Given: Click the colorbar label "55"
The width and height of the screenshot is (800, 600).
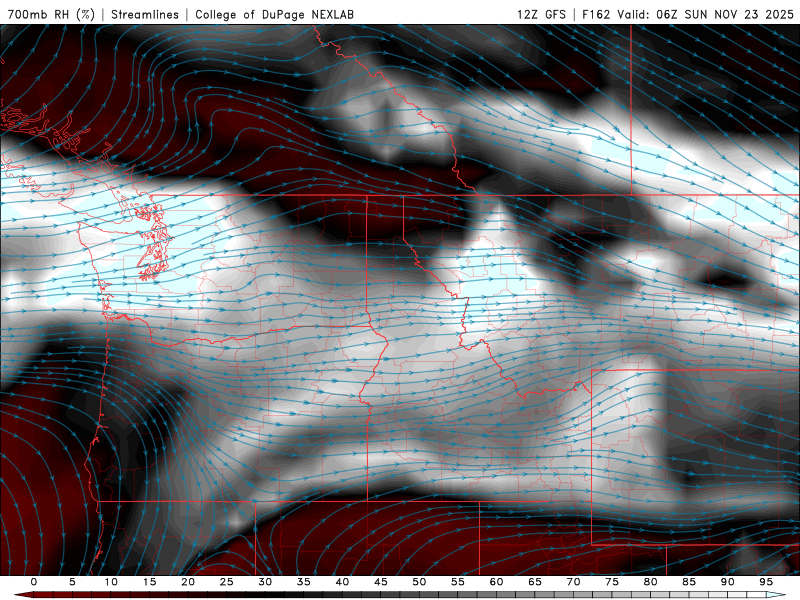Looking at the screenshot, I should click(x=458, y=582).
